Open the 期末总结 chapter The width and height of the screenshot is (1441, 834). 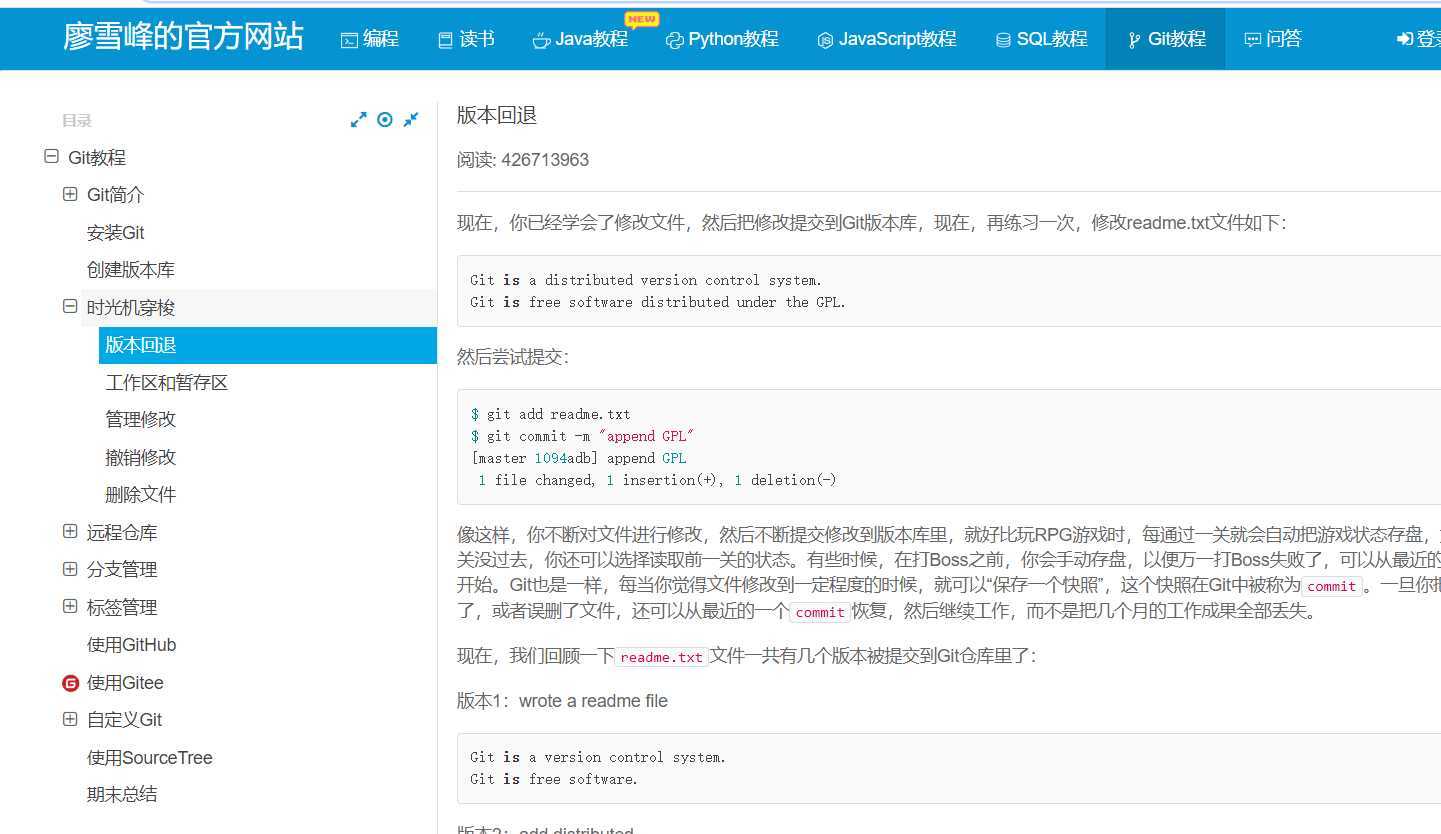(122, 795)
